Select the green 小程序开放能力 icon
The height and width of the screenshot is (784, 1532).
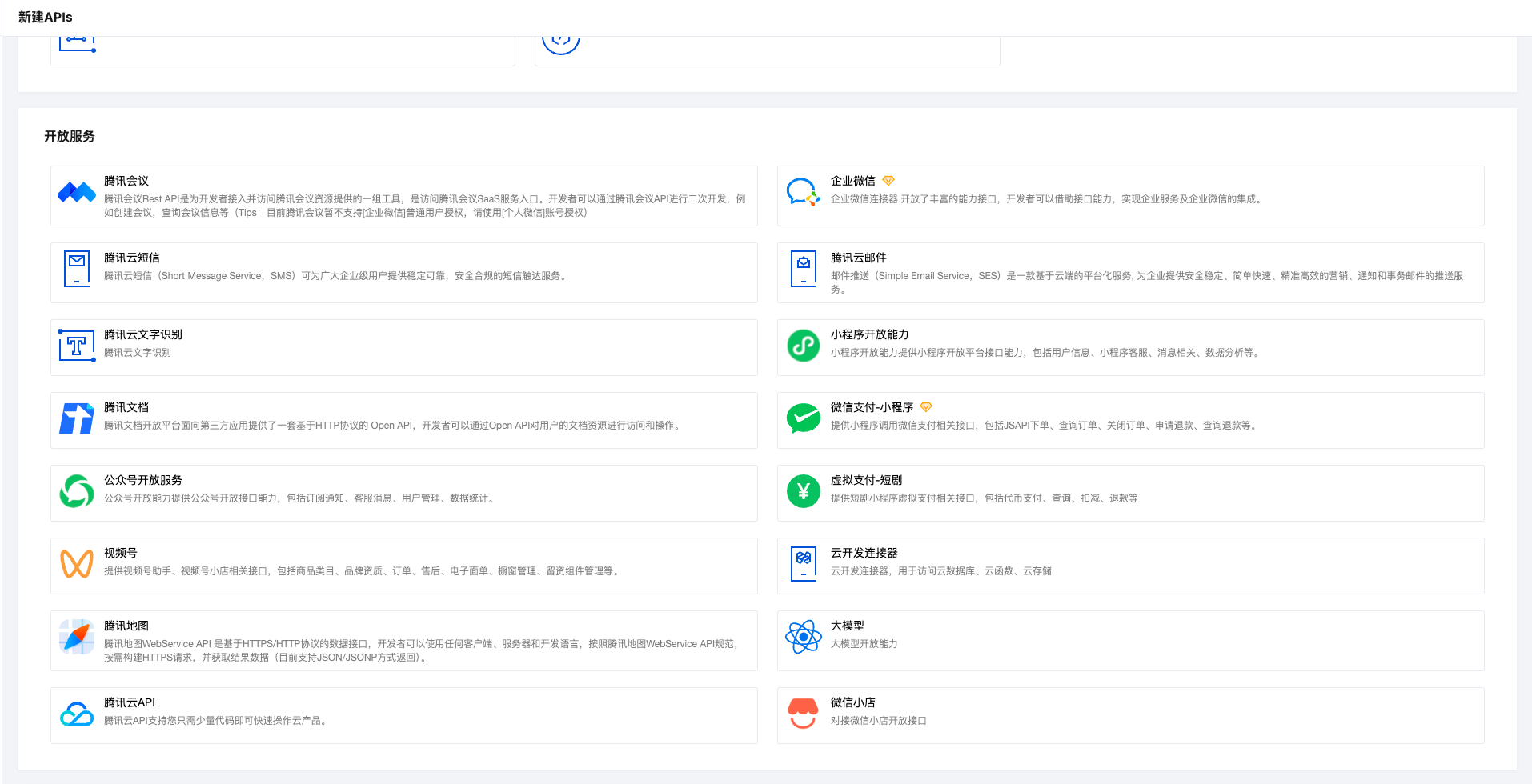pos(803,346)
